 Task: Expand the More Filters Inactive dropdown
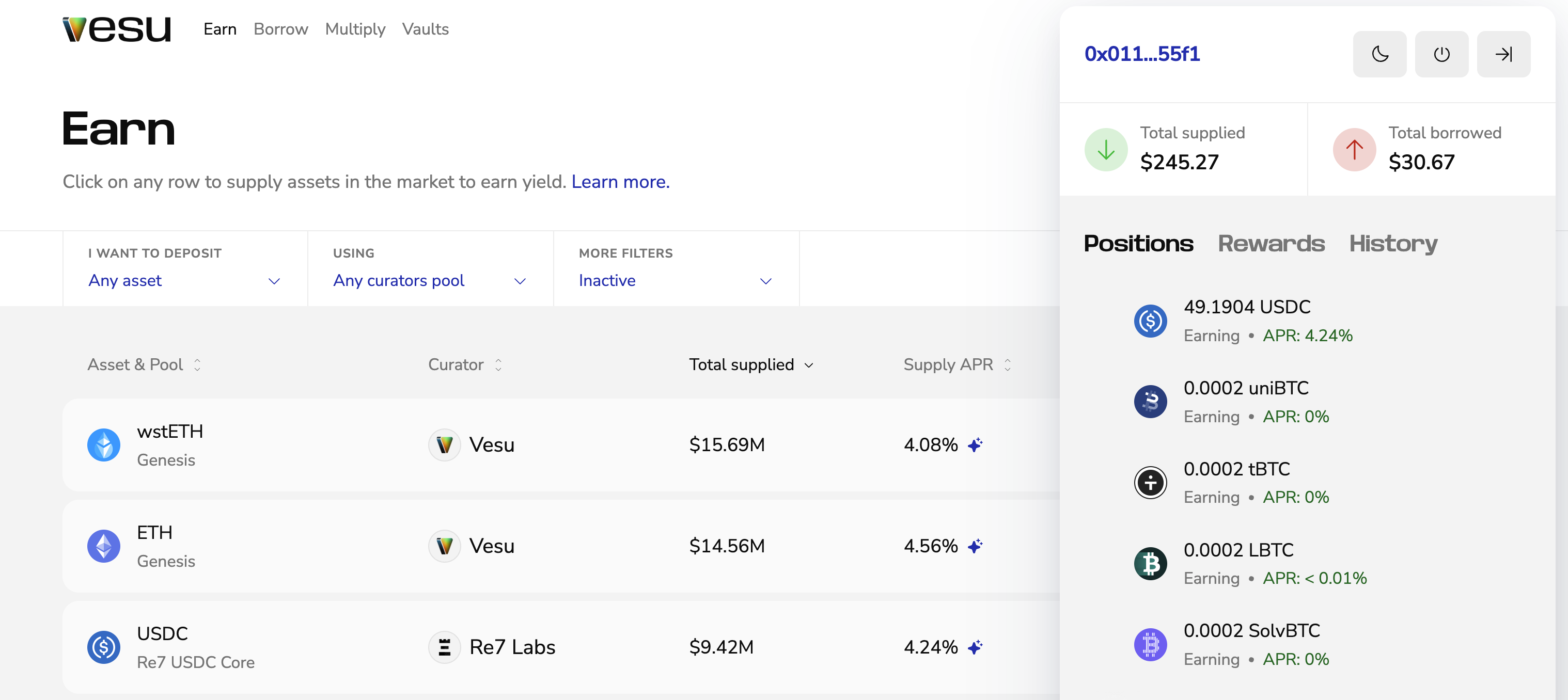(x=675, y=280)
